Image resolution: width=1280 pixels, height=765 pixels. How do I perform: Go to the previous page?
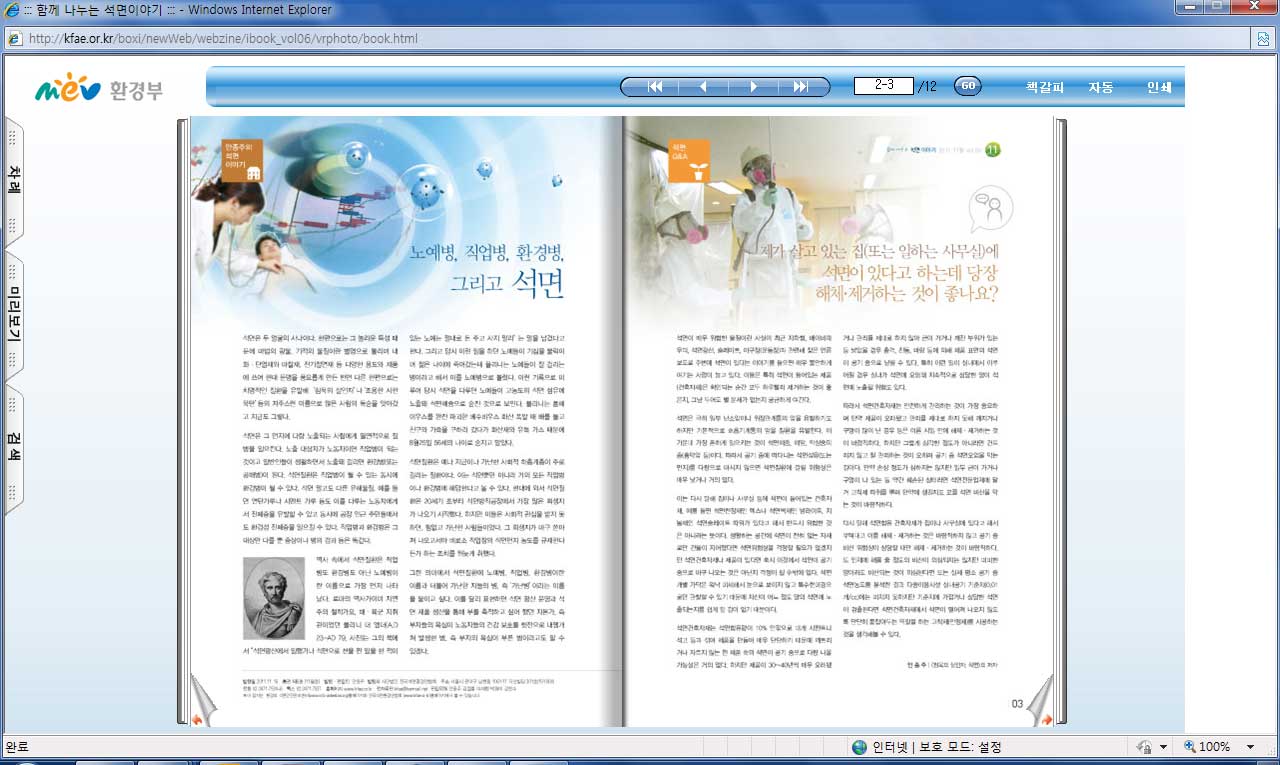pyautogui.click(x=704, y=87)
